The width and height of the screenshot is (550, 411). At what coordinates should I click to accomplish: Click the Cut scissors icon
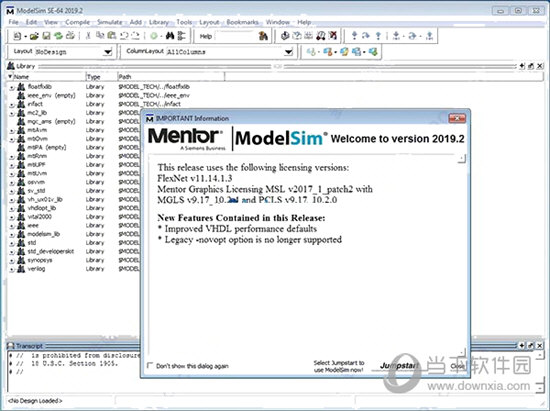(88, 36)
